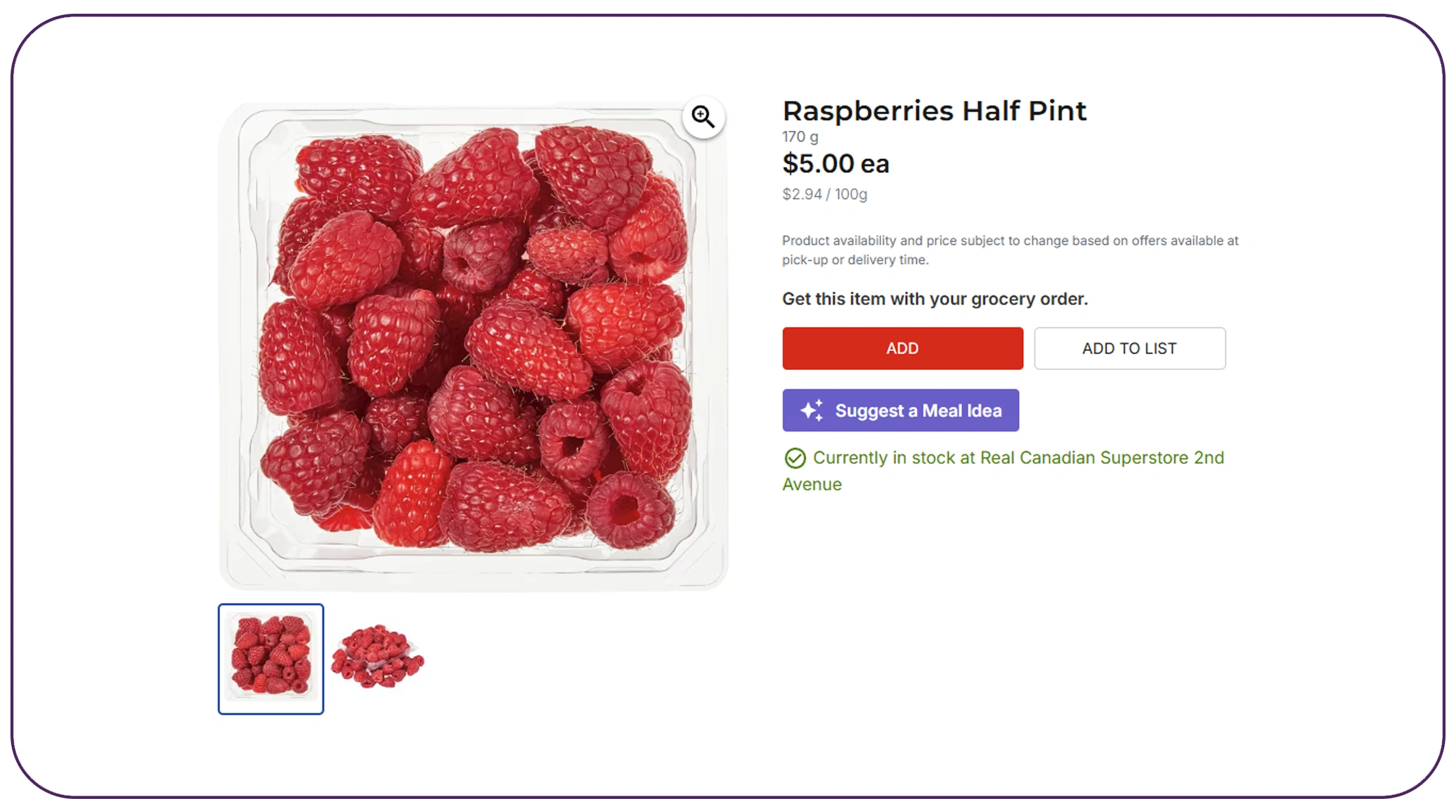Click the Raspberries Half Pint title
Viewport: 1456px width, 812px height.
coord(934,111)
